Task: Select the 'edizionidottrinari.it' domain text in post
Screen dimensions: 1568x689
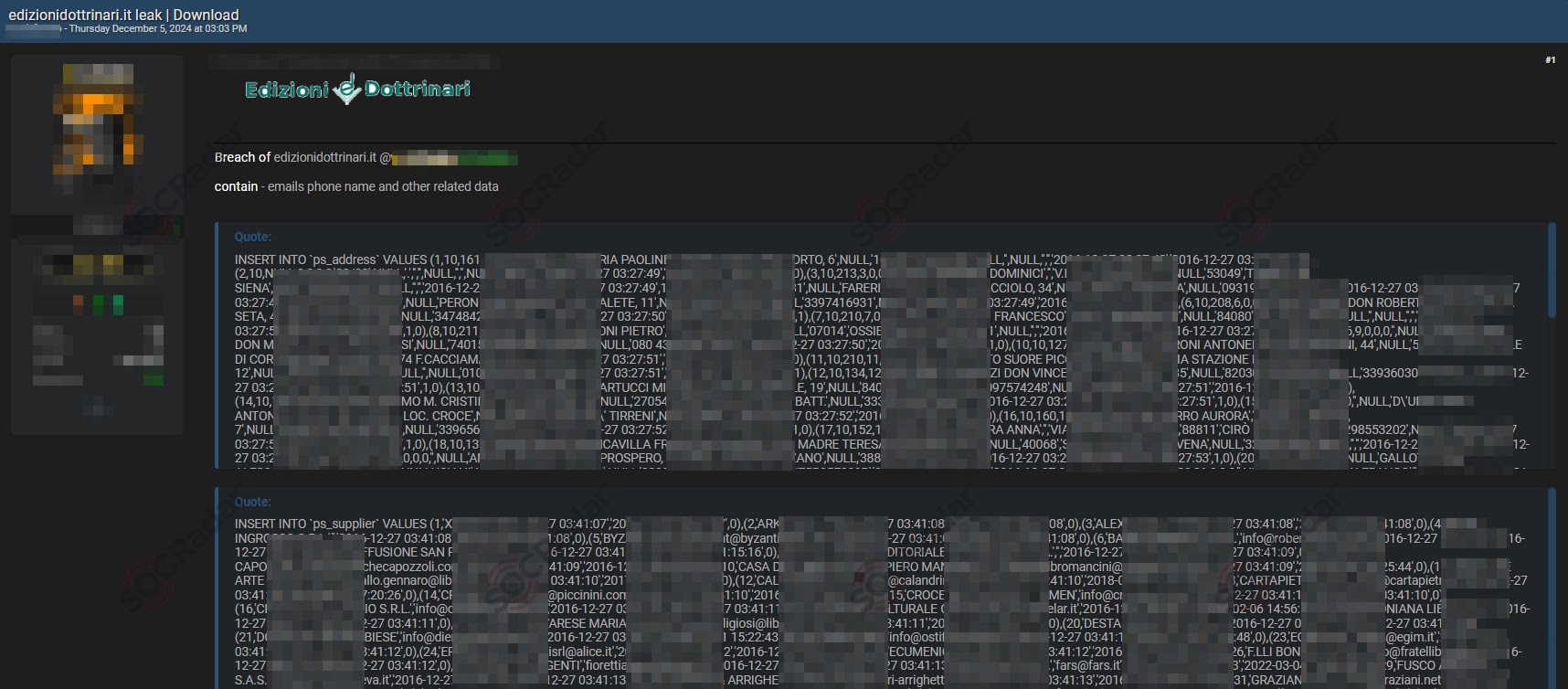Action: point(324,158)
